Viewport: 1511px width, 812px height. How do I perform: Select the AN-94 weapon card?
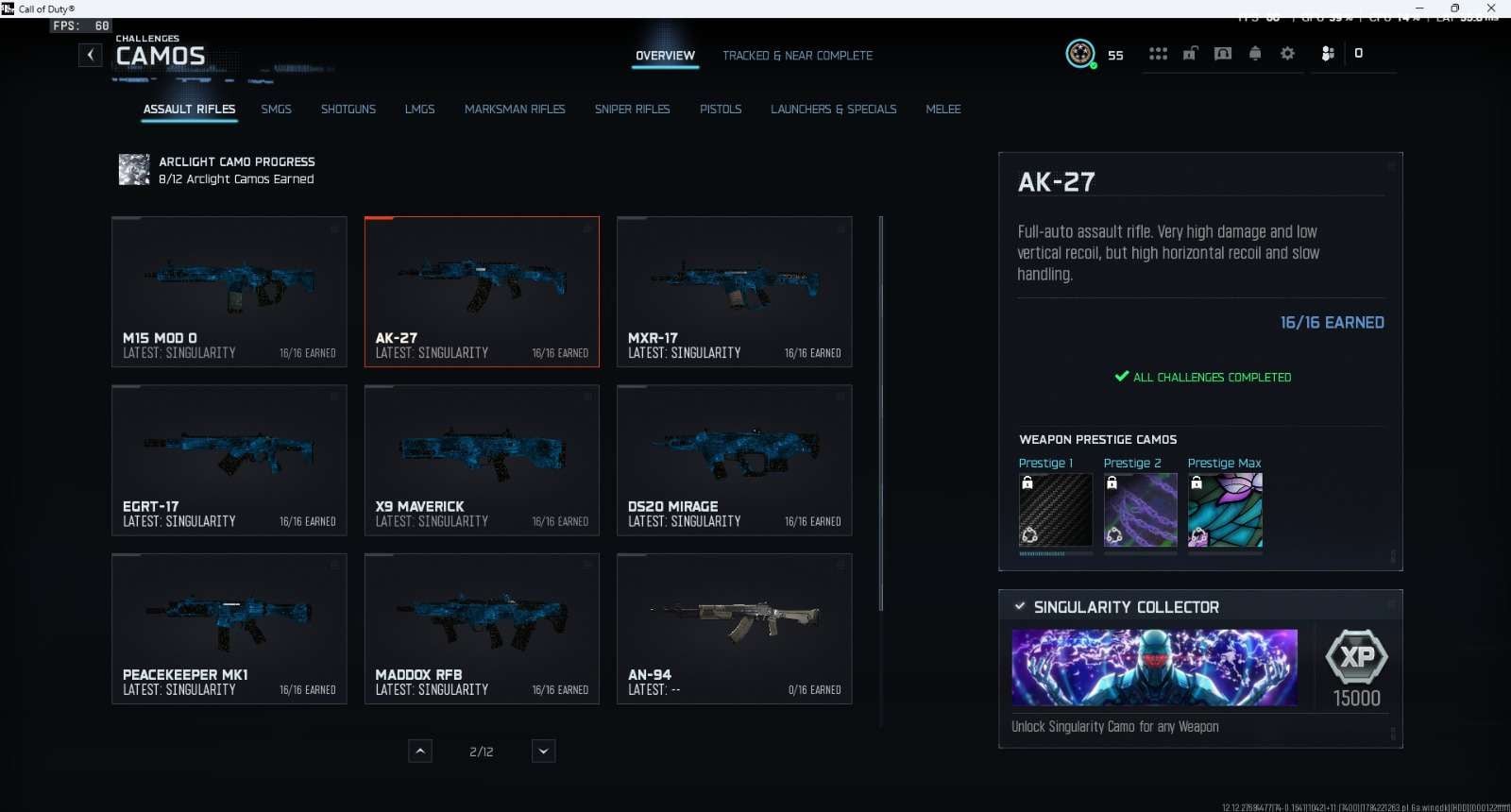pyautogui.click(x=735, y=629)
